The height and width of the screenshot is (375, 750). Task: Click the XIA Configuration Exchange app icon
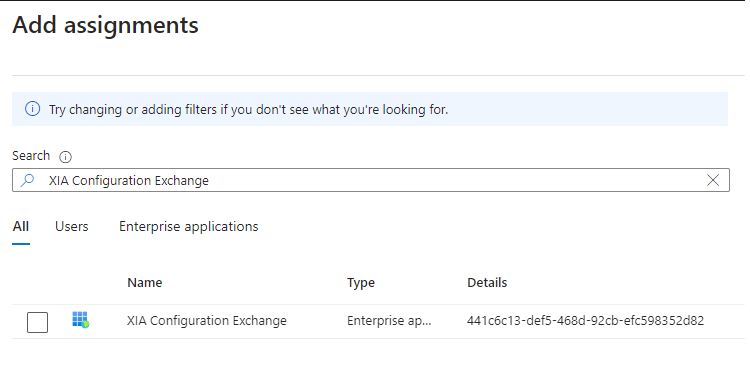point(81,320)
